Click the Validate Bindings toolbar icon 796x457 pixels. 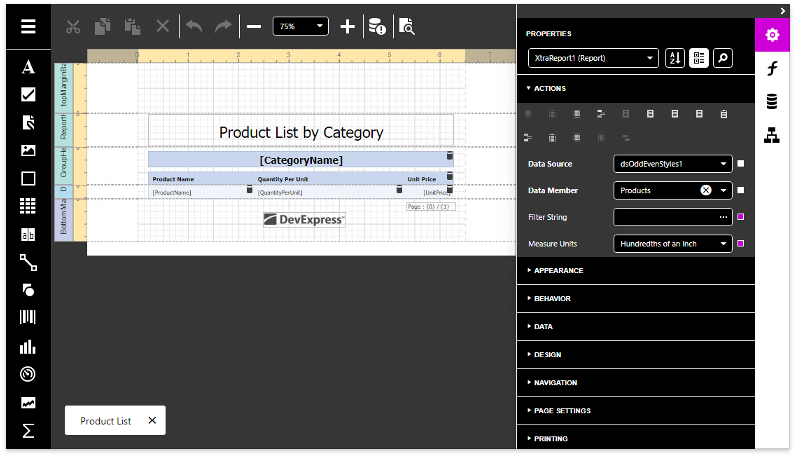pyautogui.click(x=377, y=27)
